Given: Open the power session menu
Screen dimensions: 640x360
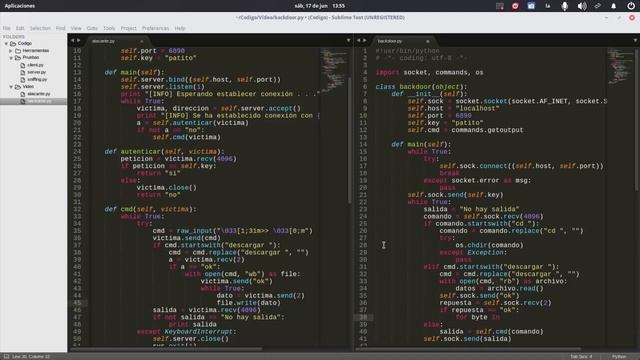Looking at the screenshot, I should [x=631, y=6].
